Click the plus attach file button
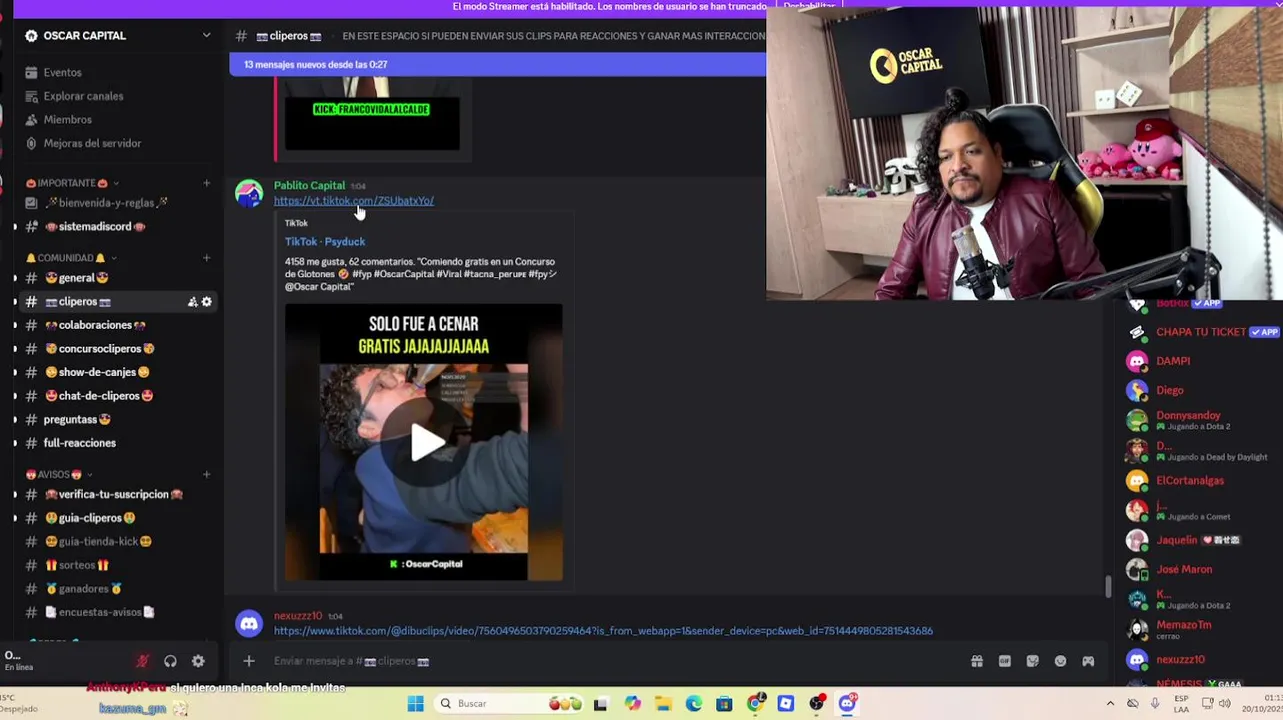Screen dimensions: 1283x720 click(249, 661)
